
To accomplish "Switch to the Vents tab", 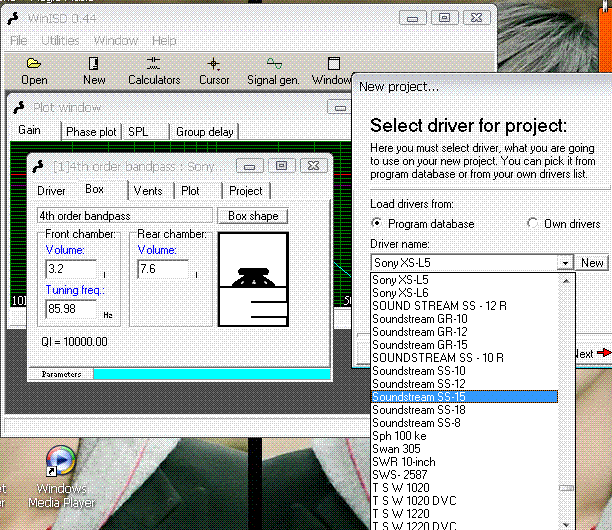I will [x=148, y=191].
